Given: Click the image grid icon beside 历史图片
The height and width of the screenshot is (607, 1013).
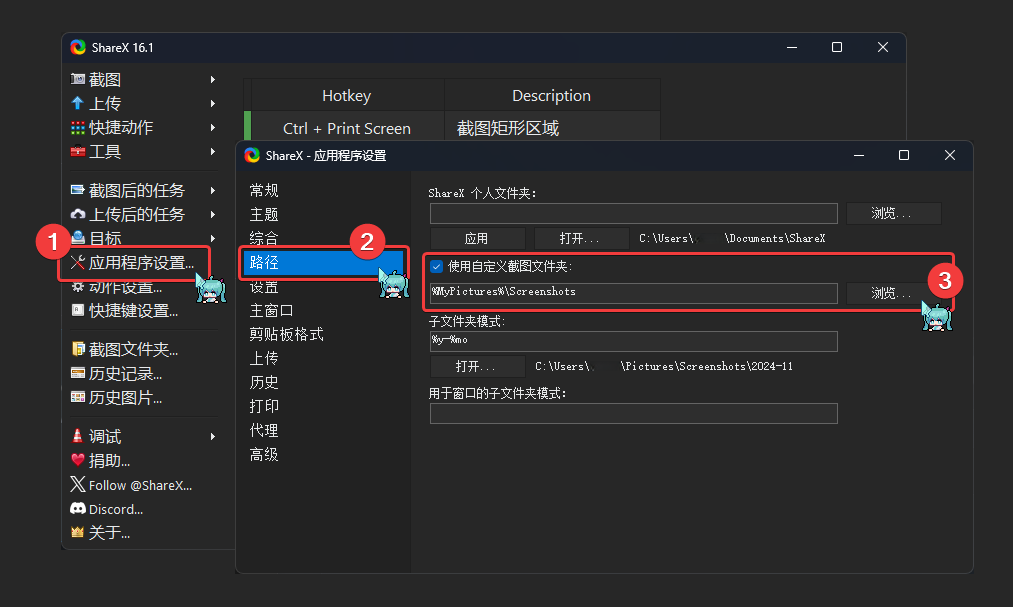Looking at the screenshot, I should click(78, 397).
